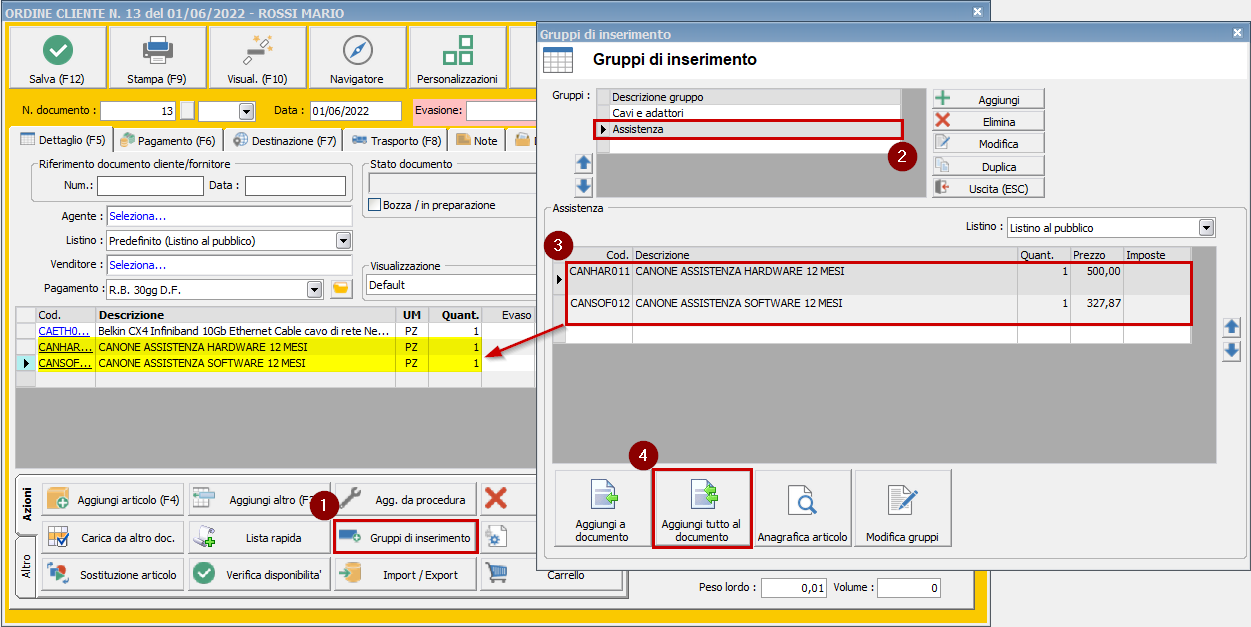Move article row up using right-side arrow
This screenshot has width=1251, height=627.
[x=1232, y=327]
